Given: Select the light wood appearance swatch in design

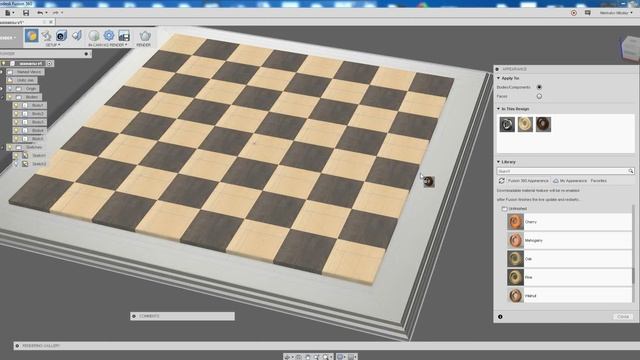Looking at the screenshot, I should [525, 124].
